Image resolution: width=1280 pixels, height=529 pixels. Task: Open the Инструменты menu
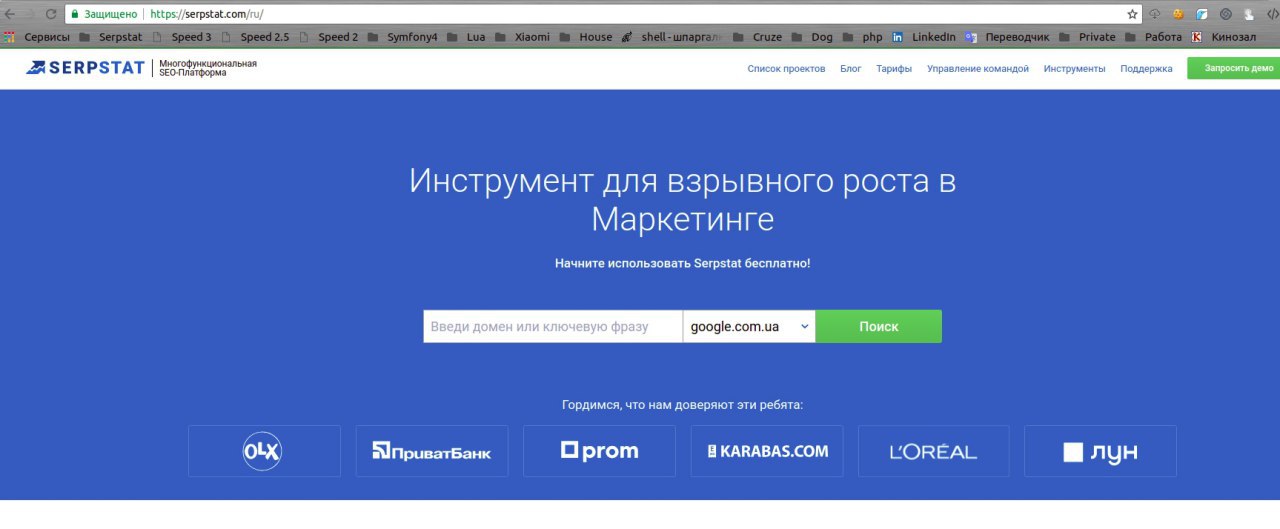pyautogui.click(x=1074, y=69)
